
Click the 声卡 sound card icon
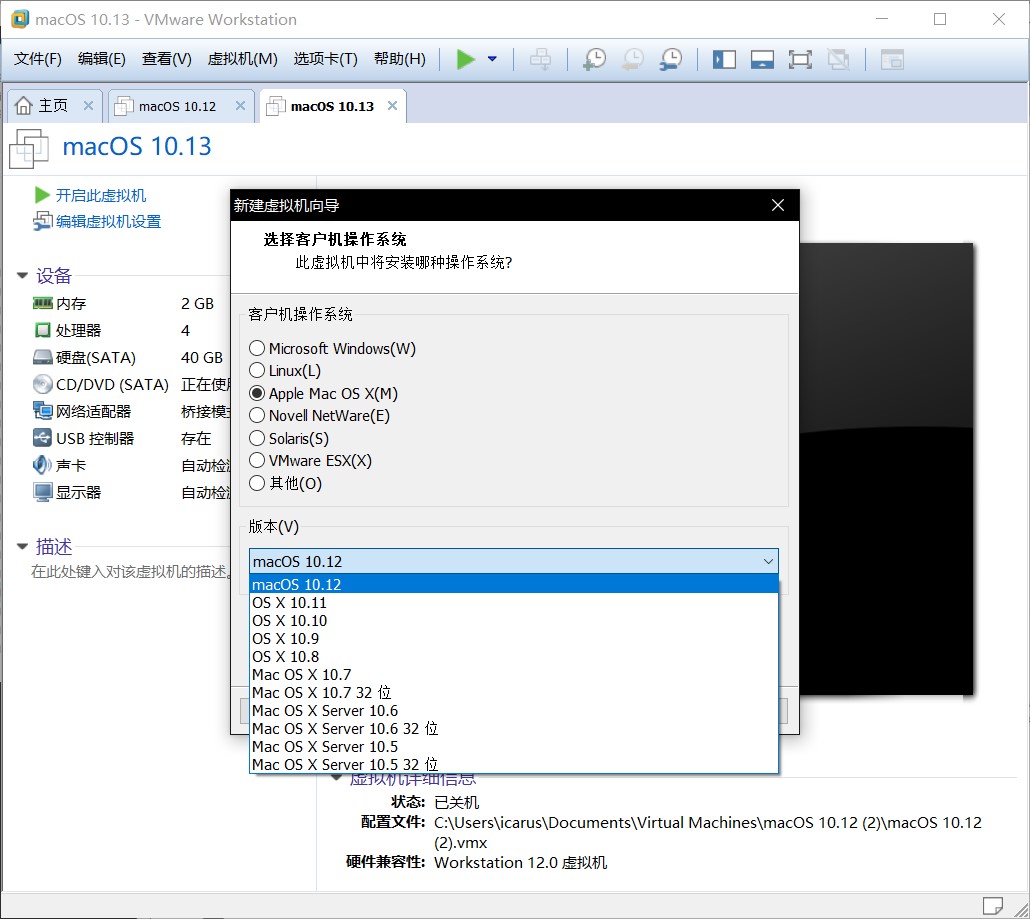click(x=42, y=465)
